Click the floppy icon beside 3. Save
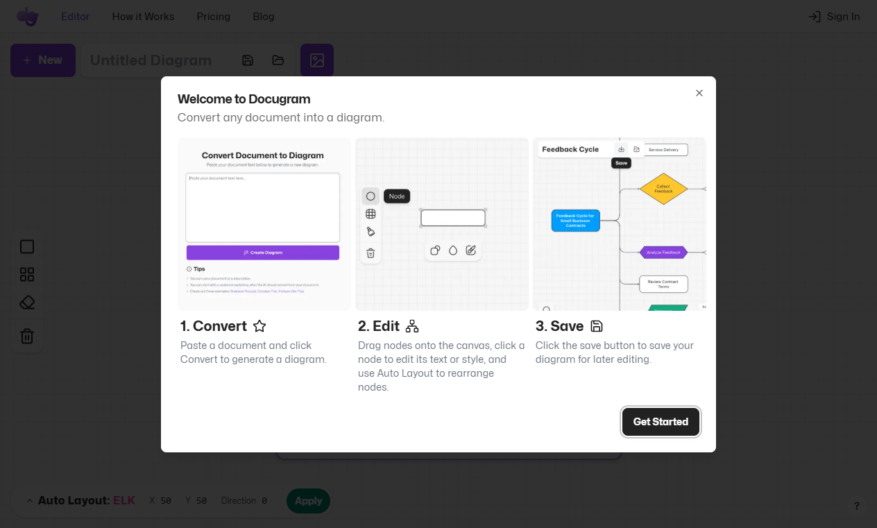877x528 pixels. click(597, 326)
